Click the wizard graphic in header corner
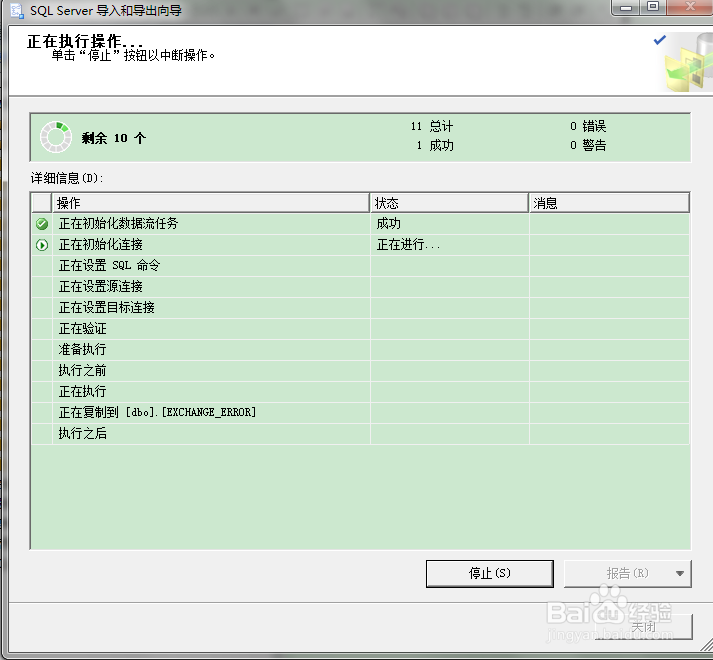The image size is (713, 660). (x=687, y=62)
